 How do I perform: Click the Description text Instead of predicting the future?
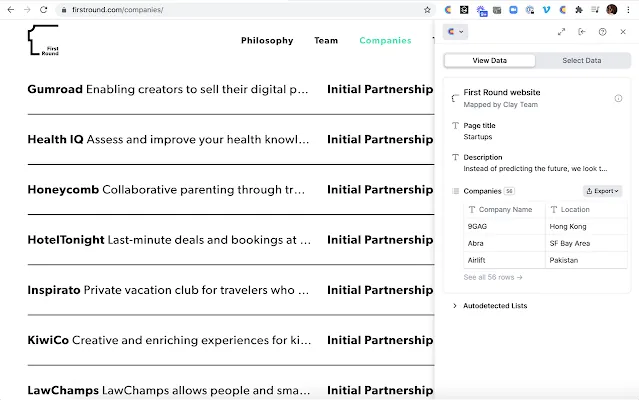[x=535, y=169]
